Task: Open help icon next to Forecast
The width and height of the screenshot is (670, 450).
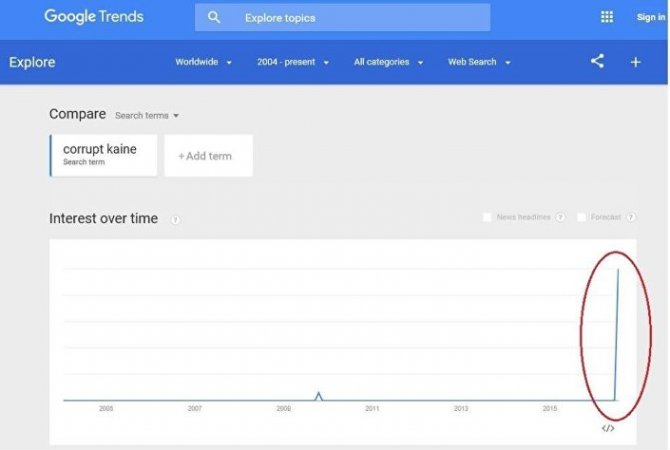Action: pos(631,217)
